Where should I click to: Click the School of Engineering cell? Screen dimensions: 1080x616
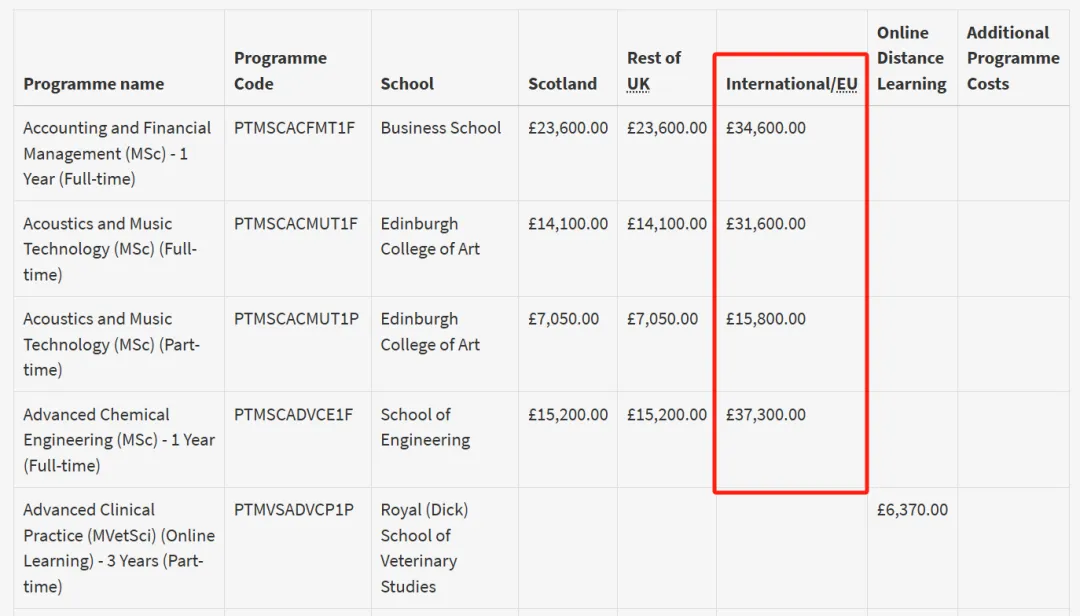[425, 427]
